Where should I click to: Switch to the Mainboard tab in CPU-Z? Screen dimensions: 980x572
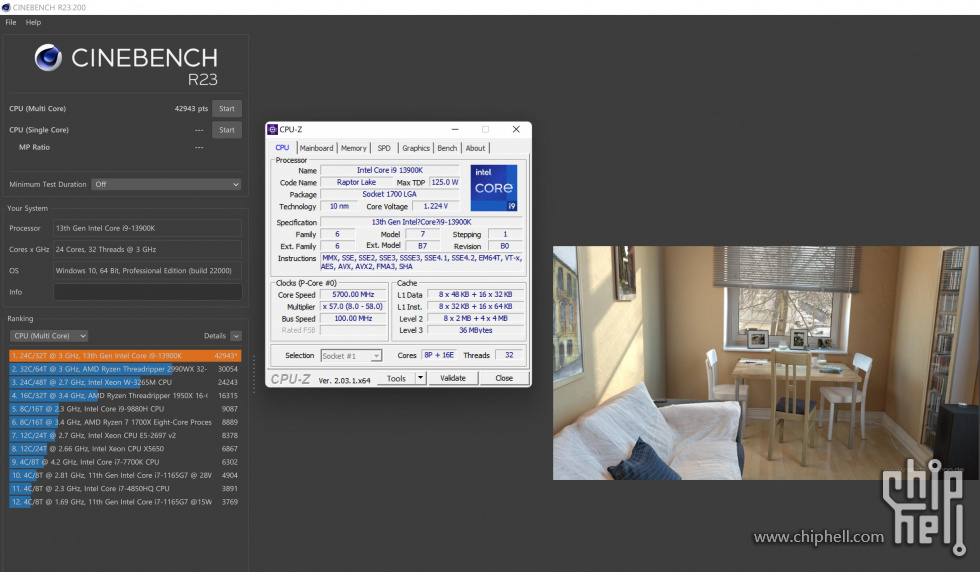pyautogui.click(x=316, y=148)
